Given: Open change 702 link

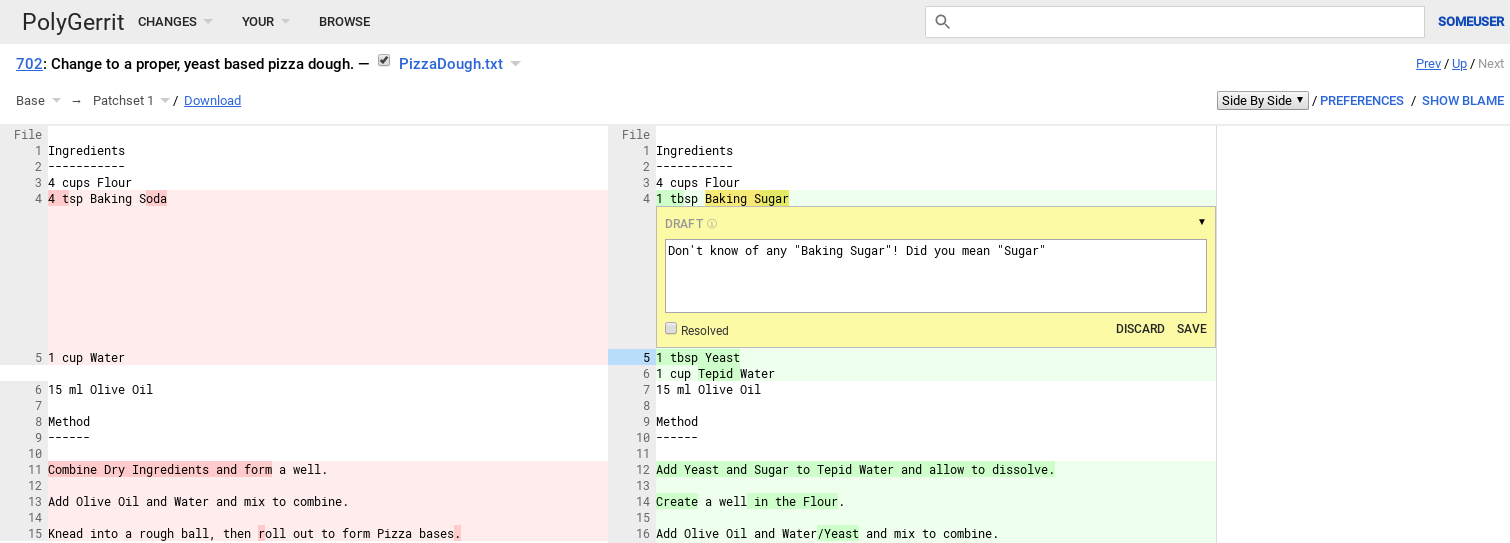Looking at the screenshot, I should [x=29, y=64].
